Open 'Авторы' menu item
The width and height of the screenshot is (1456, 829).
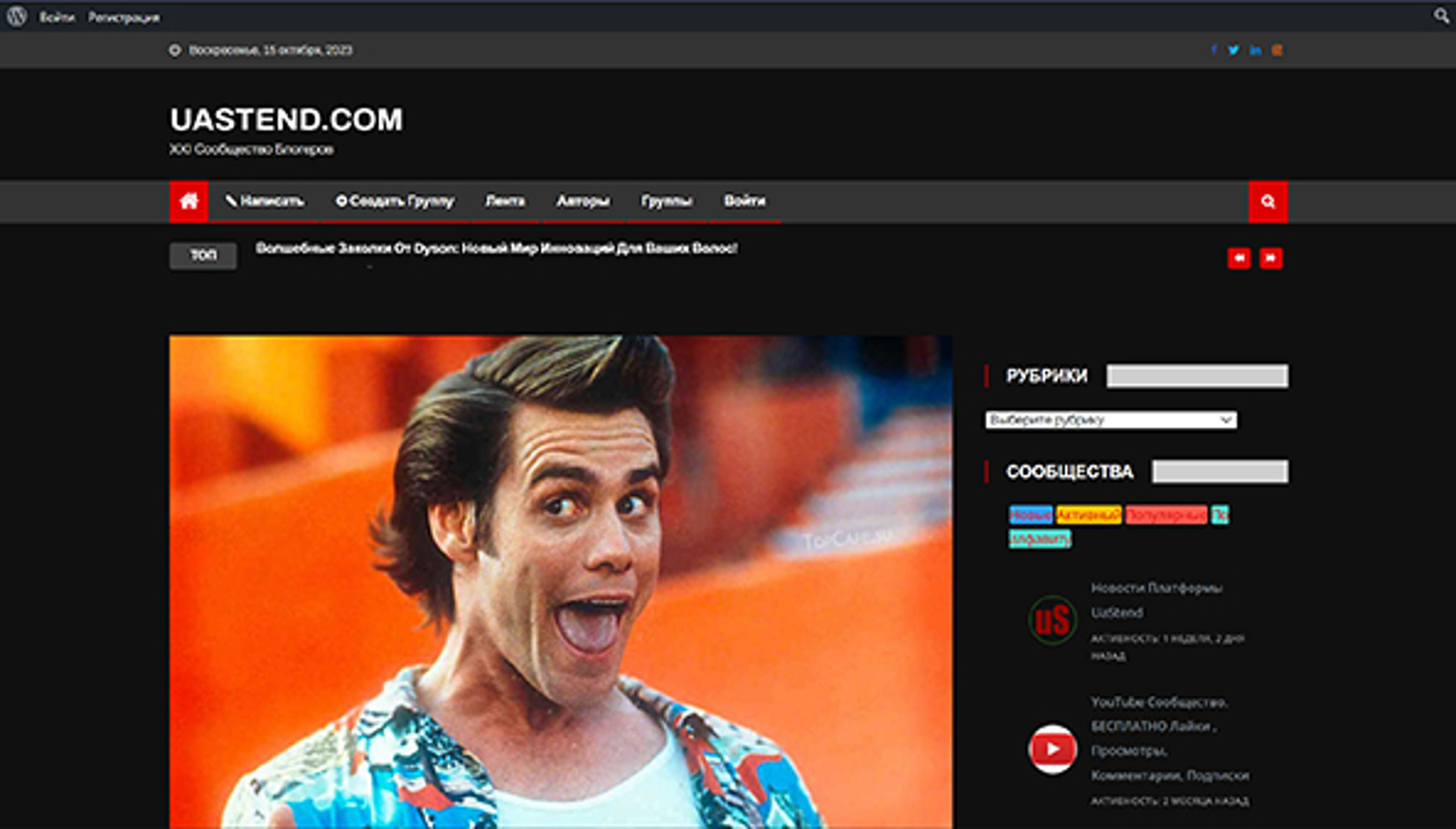pos(583,201)
